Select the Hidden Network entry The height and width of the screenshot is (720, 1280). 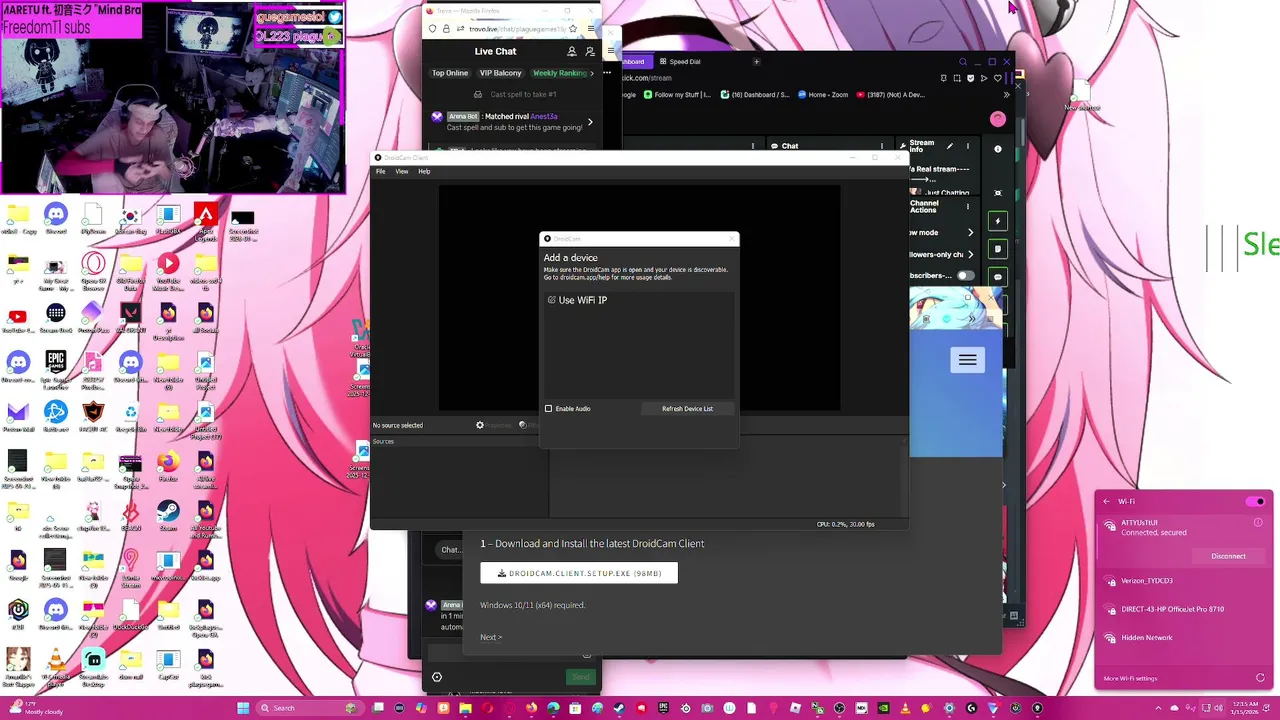click(x=1184, y=638)
